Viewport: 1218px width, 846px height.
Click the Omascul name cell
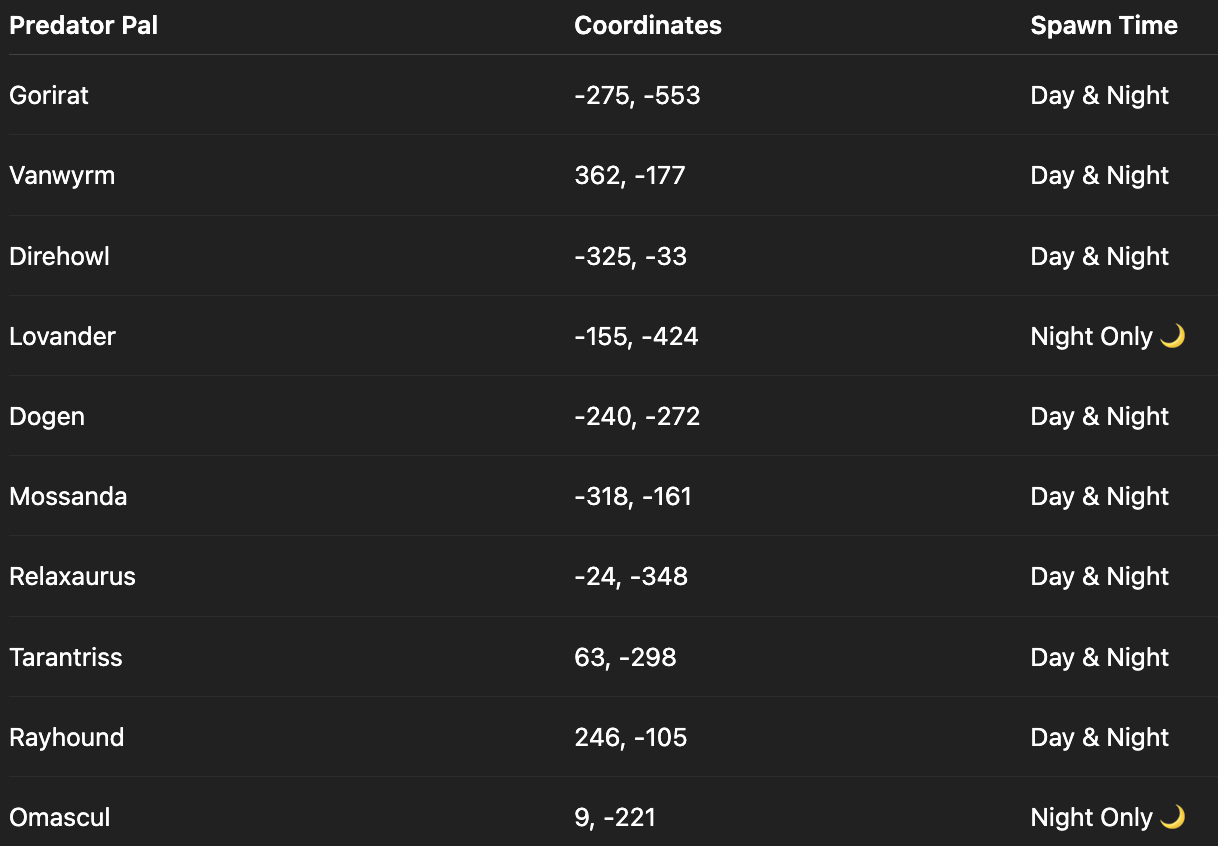coord(60,817)
